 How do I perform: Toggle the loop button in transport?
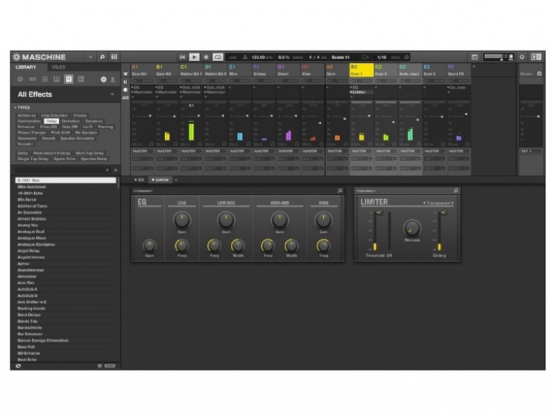[x=218, y=57]
